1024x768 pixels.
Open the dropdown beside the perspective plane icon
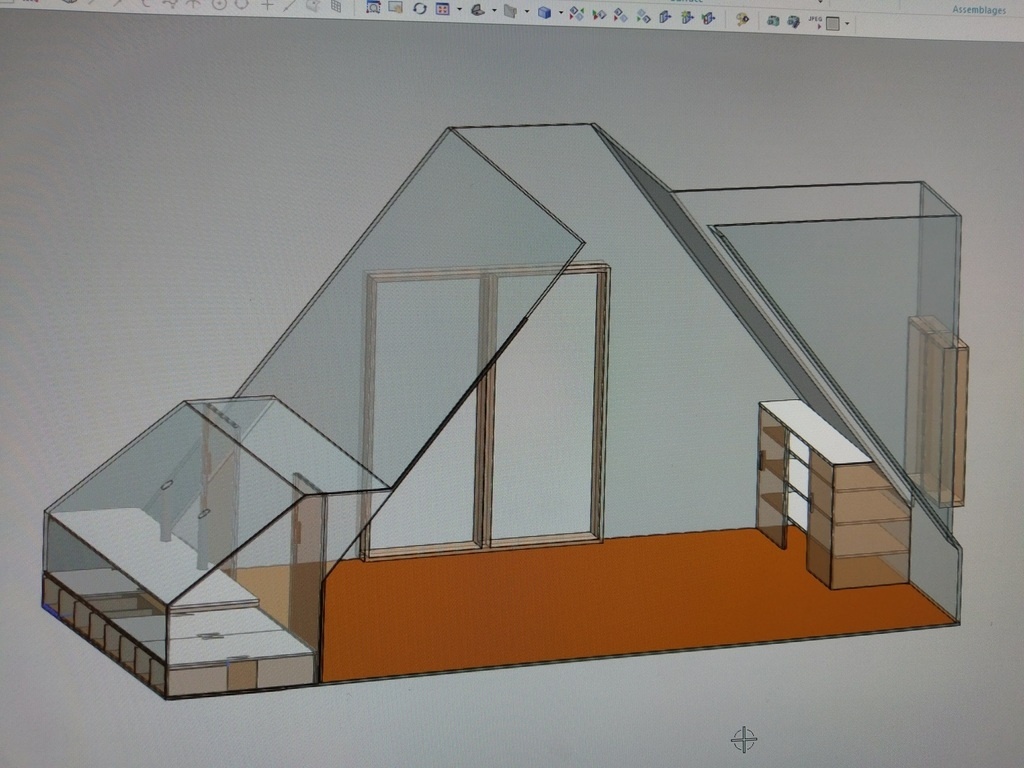pos(494,10)
